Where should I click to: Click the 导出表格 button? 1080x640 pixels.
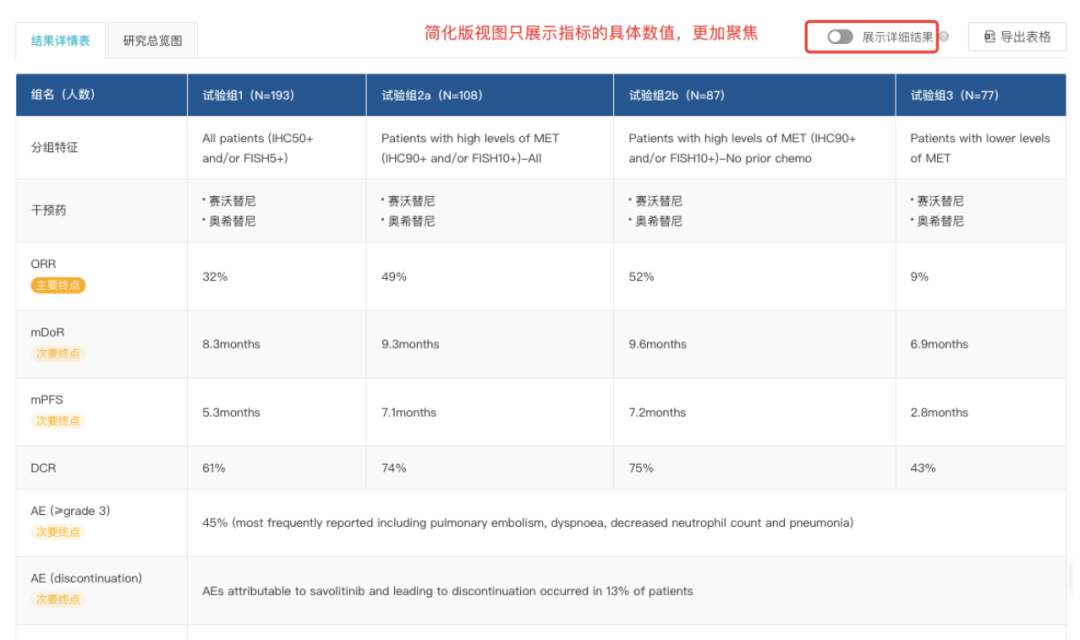[1017, 37]
